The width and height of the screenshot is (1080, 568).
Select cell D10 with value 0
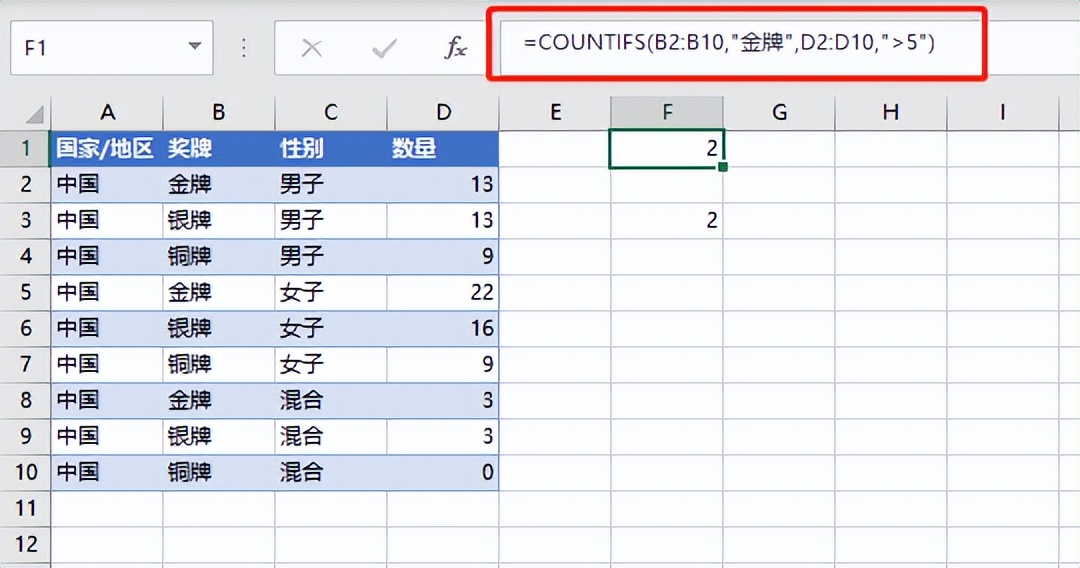(443, 472)
